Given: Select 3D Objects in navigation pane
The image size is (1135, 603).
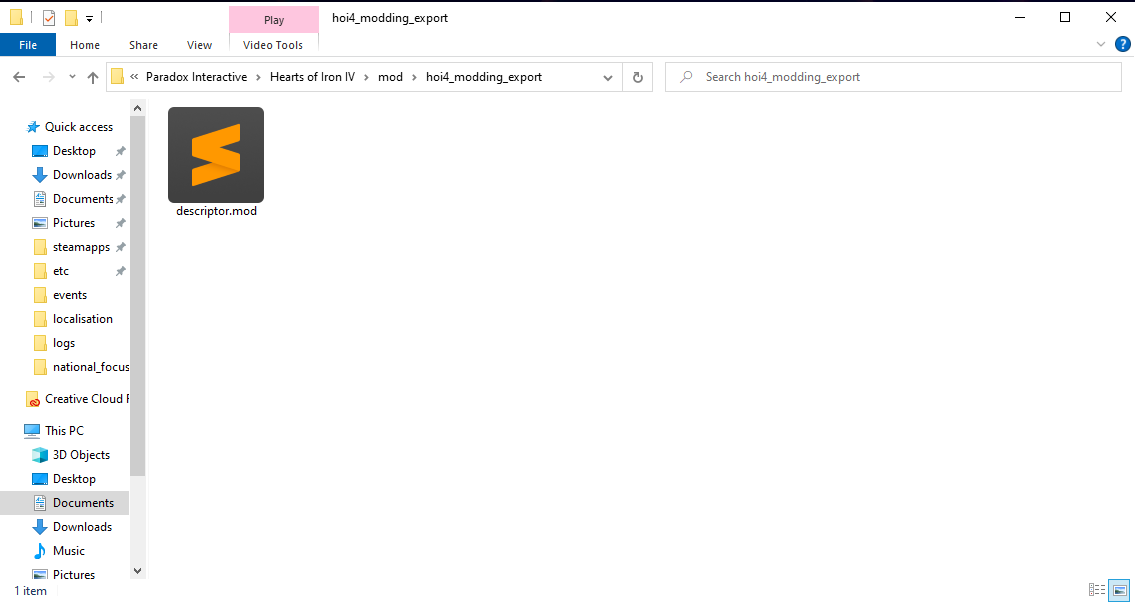Looking at the screenshot, I should point(81,455).
